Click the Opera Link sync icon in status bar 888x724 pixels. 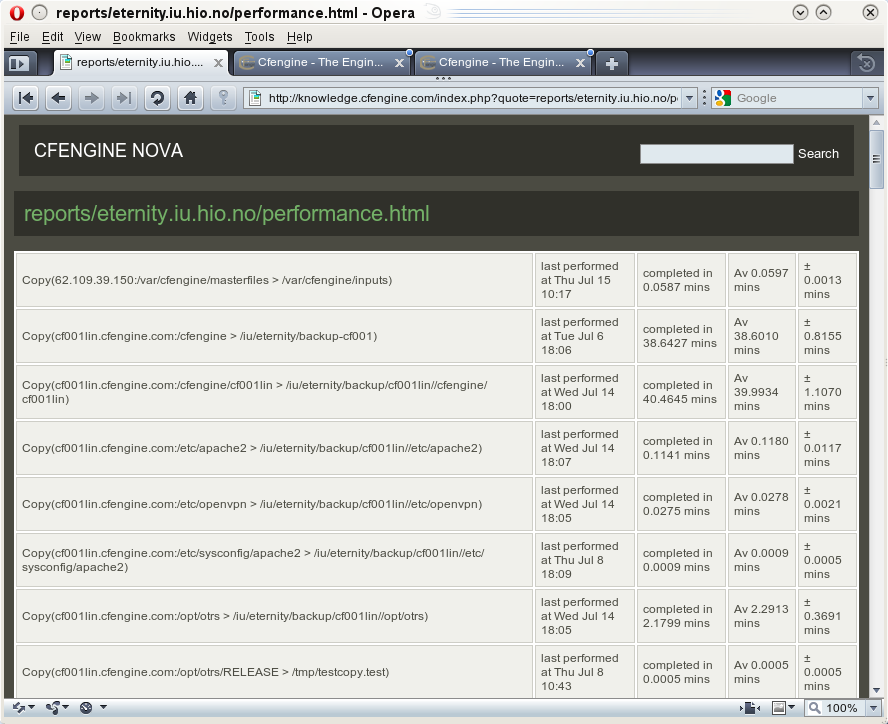19,708
